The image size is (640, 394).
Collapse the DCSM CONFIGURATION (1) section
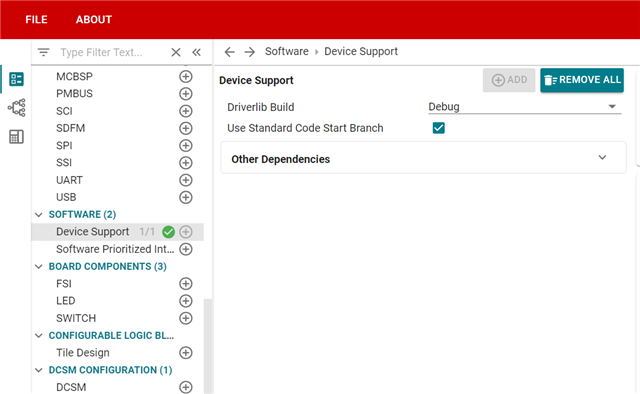(39, 370)
